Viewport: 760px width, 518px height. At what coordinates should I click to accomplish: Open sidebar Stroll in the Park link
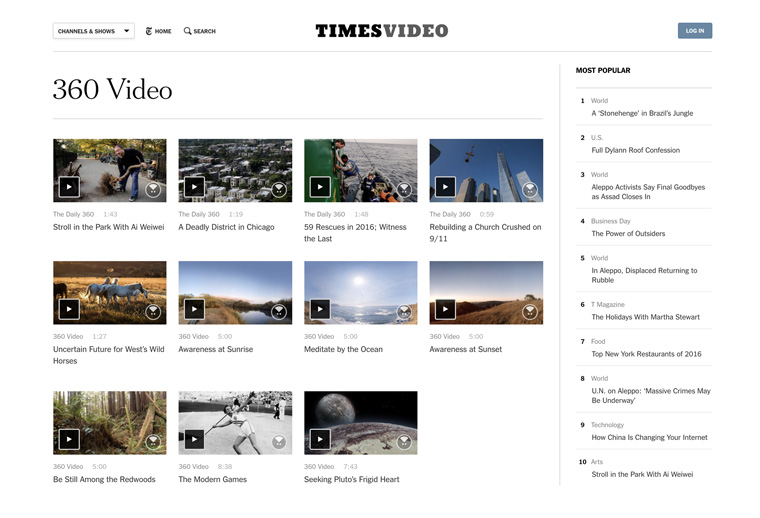pos(642,474)
